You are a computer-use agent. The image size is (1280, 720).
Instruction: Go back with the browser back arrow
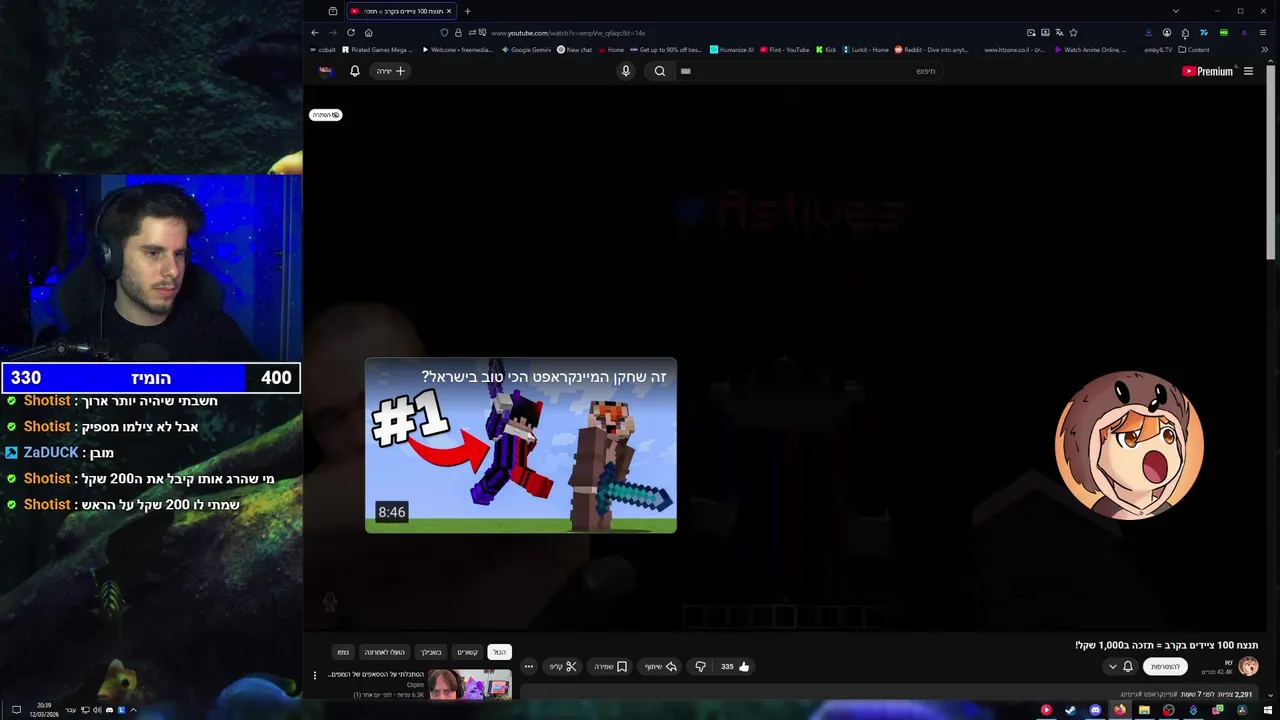(x=315, y=32)
